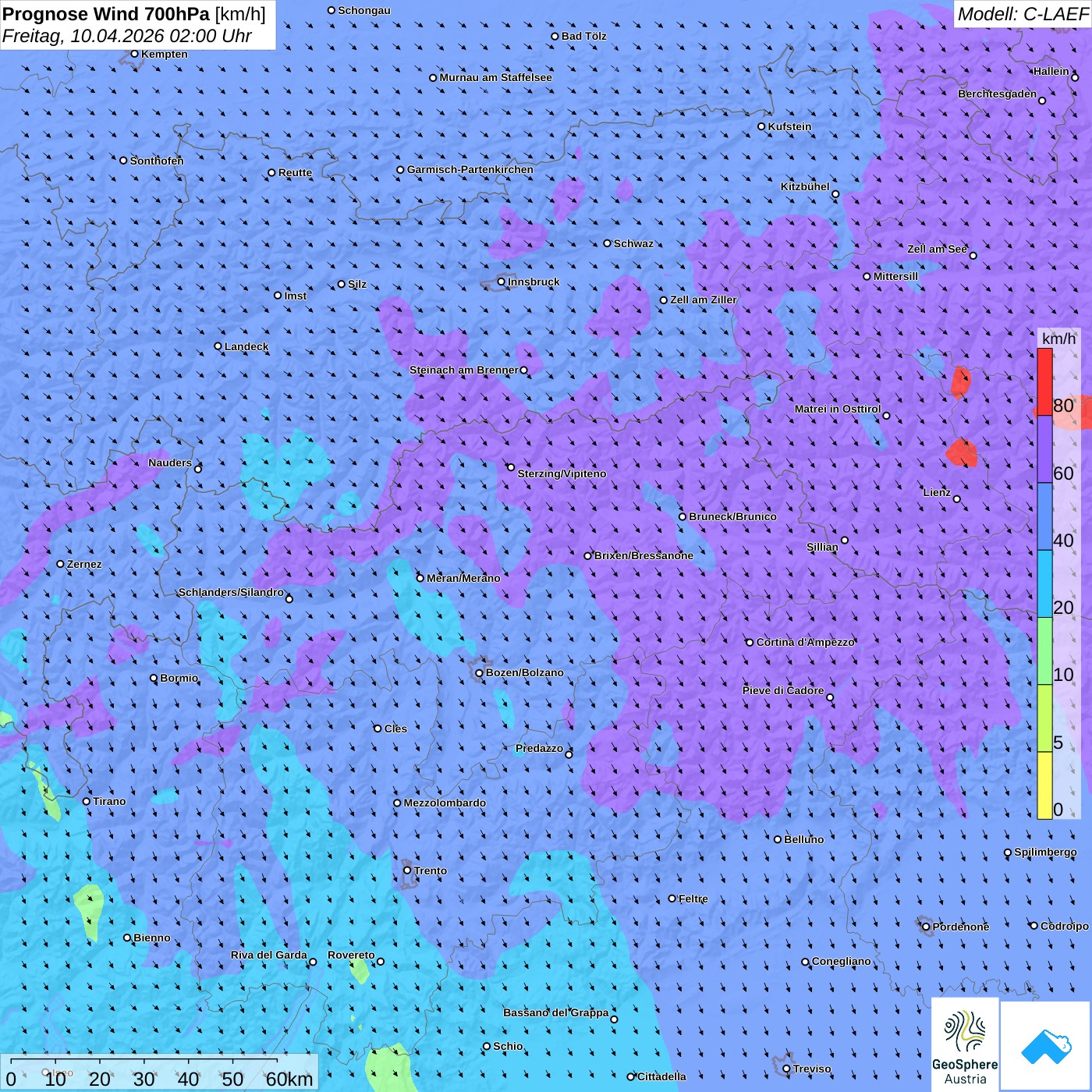The width and height of the screenshot is (1092, 1092).
Task: Click the Innsbruck city marker
Action: point(502,282)
